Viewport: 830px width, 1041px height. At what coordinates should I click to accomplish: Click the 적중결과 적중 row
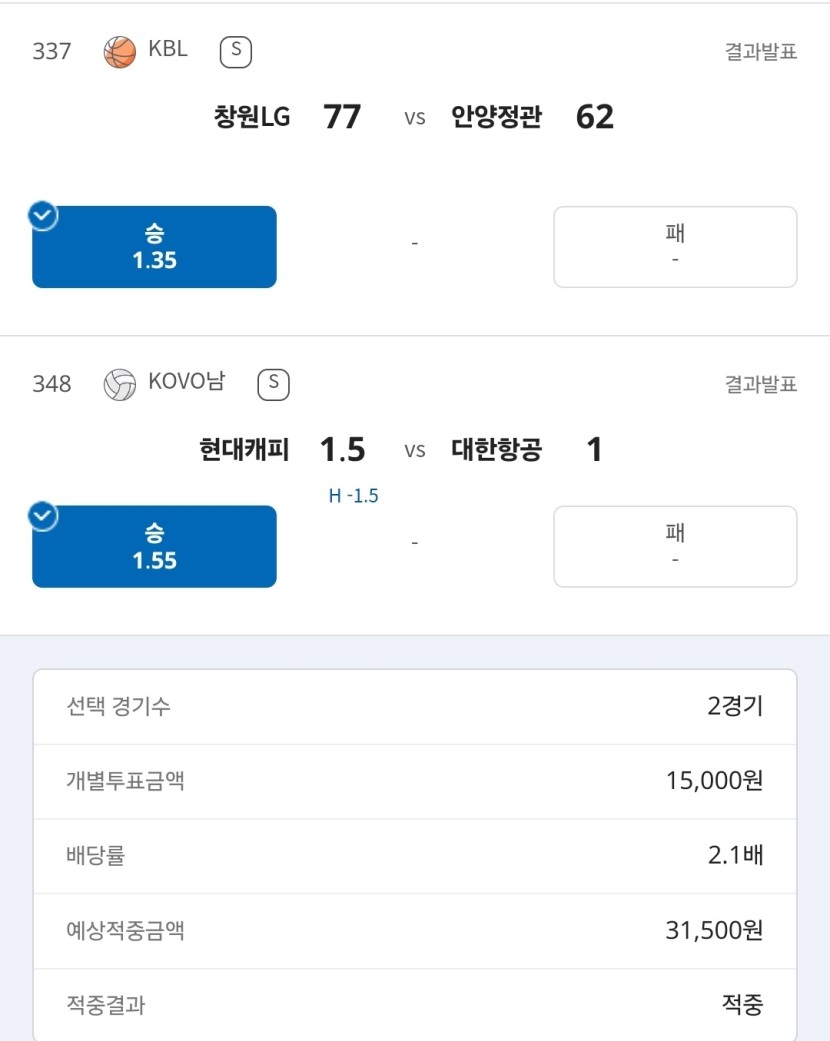(415, 1004)
